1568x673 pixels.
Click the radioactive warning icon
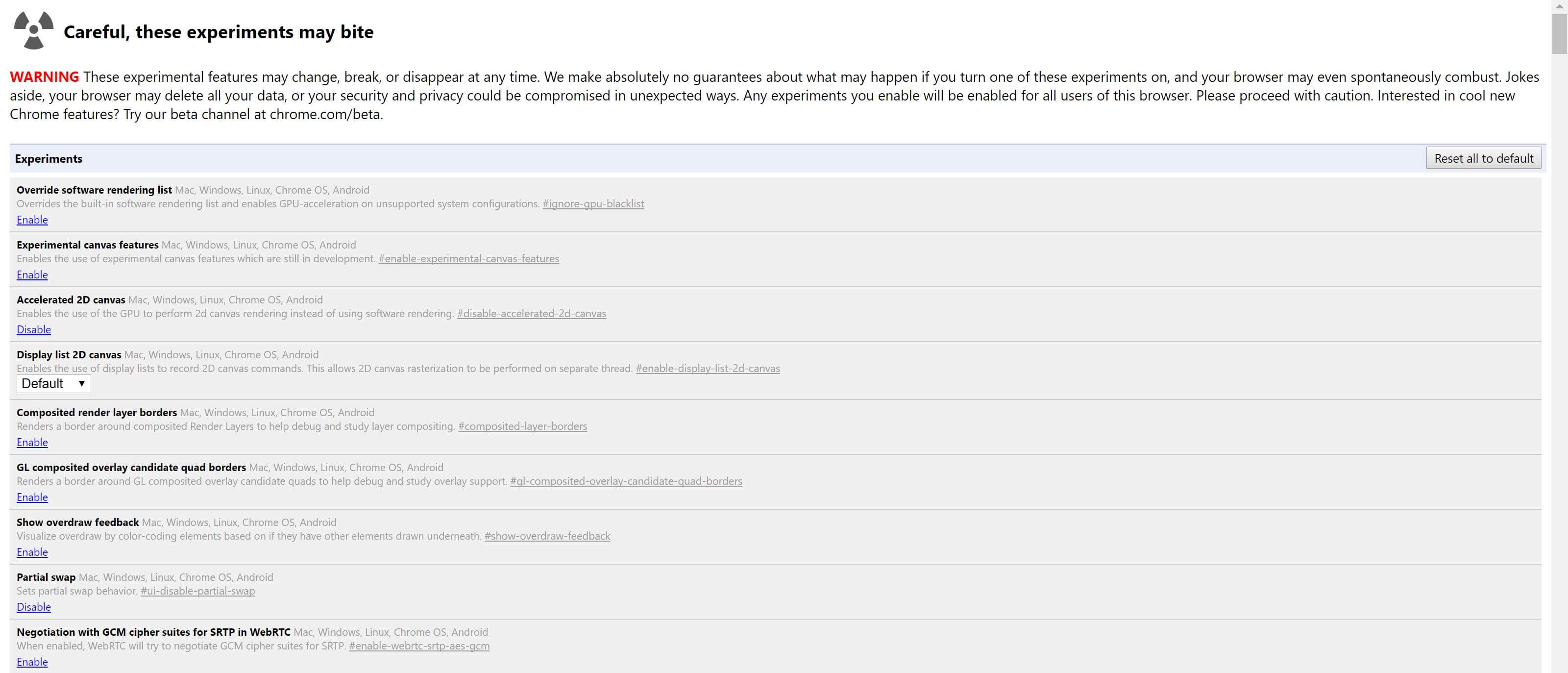pos(33,30)
